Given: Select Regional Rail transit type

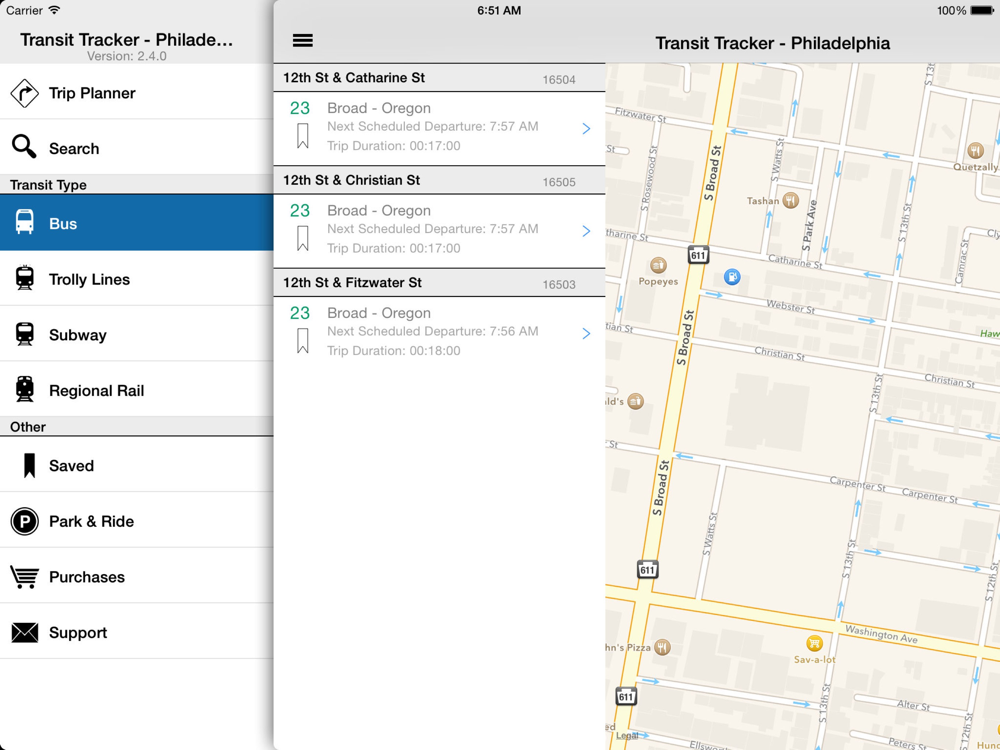Looking at the screenshot, I should [136, 390].
